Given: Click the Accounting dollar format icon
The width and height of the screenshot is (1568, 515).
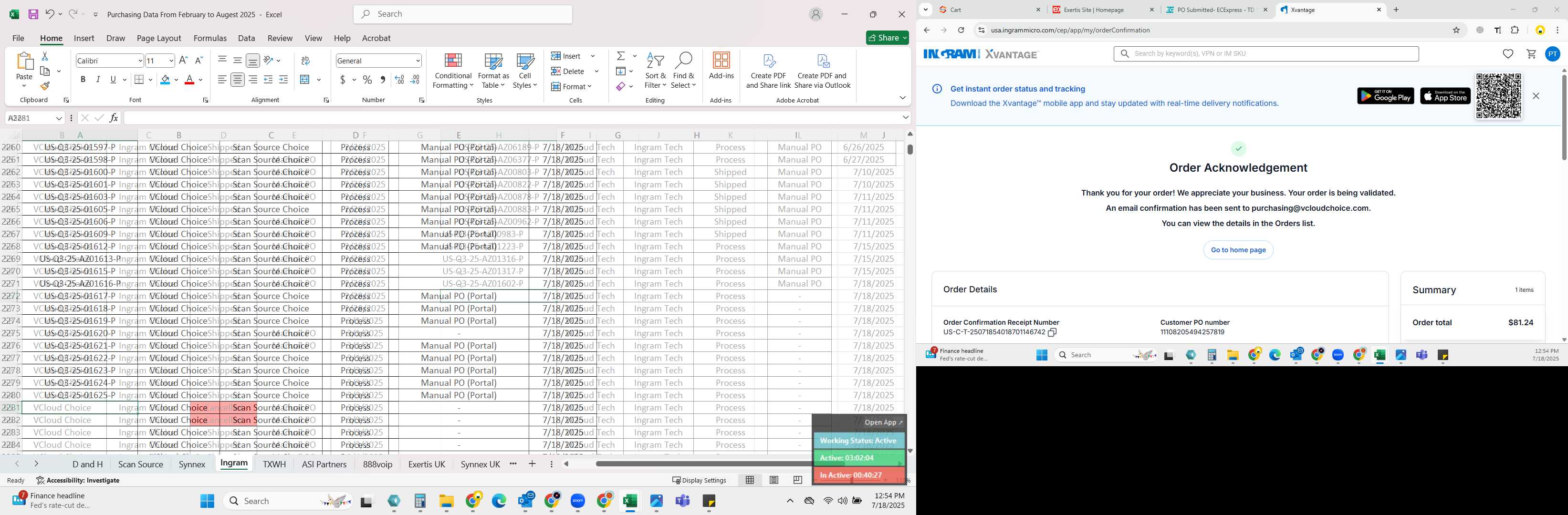Looking at the screenshot, I should (x=343, y=80).
